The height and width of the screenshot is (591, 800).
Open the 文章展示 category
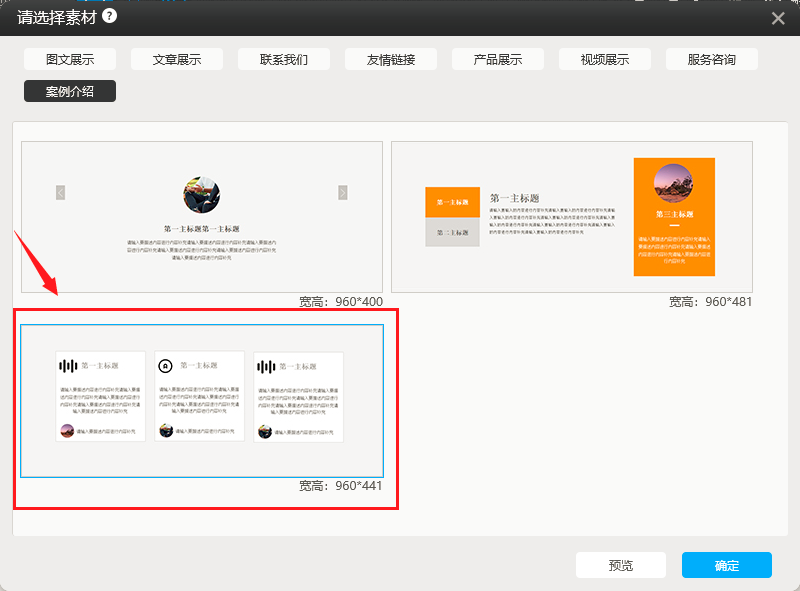coord(177,59)
